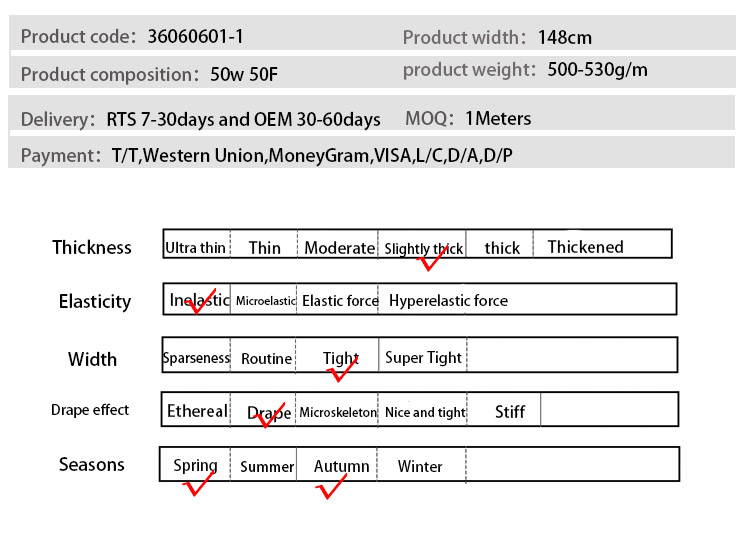This screenshot has width=750, height=542.
Task: Click the red checkmark under Spring
Action: point(197,484)
